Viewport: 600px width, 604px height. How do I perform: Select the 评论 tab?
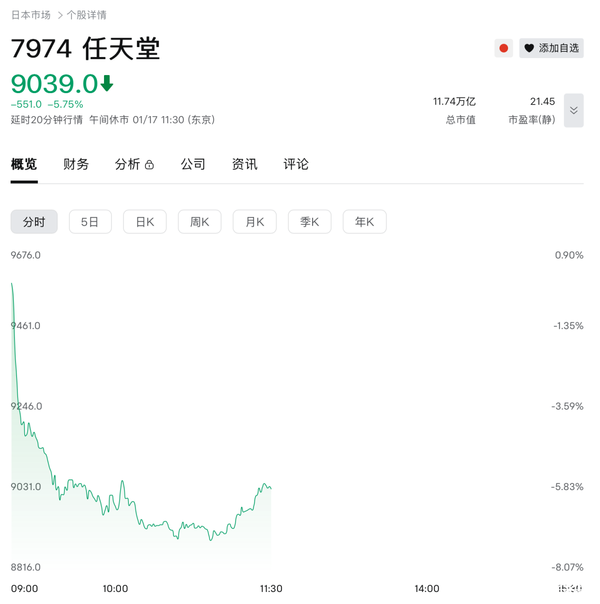tap(296, 164)
